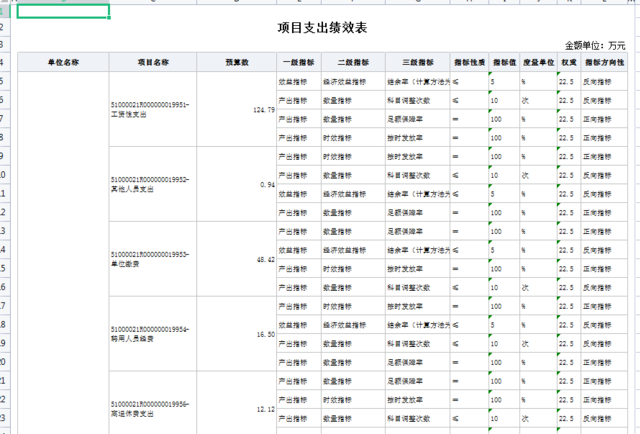
Task: Click the 预算数 header cell
Action: coord(236,62)
